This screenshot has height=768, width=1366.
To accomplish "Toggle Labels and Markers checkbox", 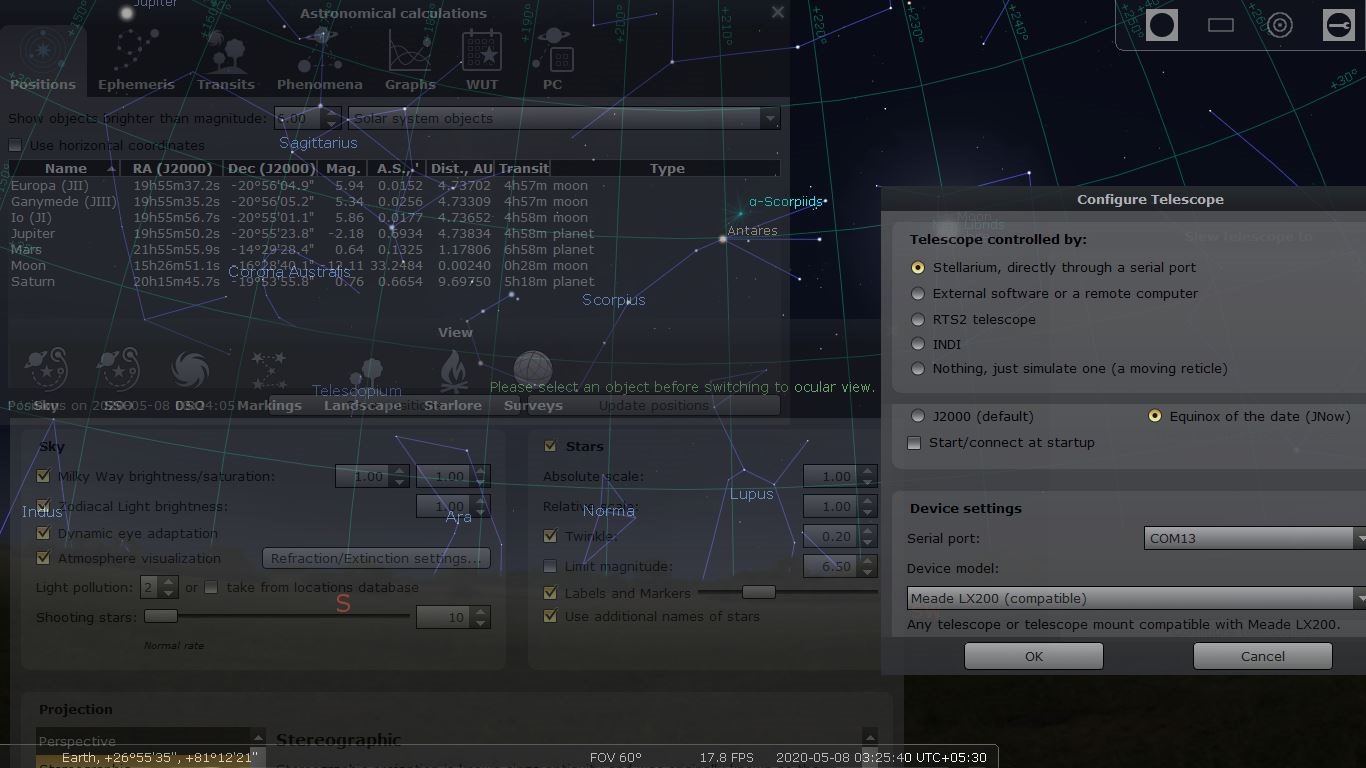I will coord(550,593).
